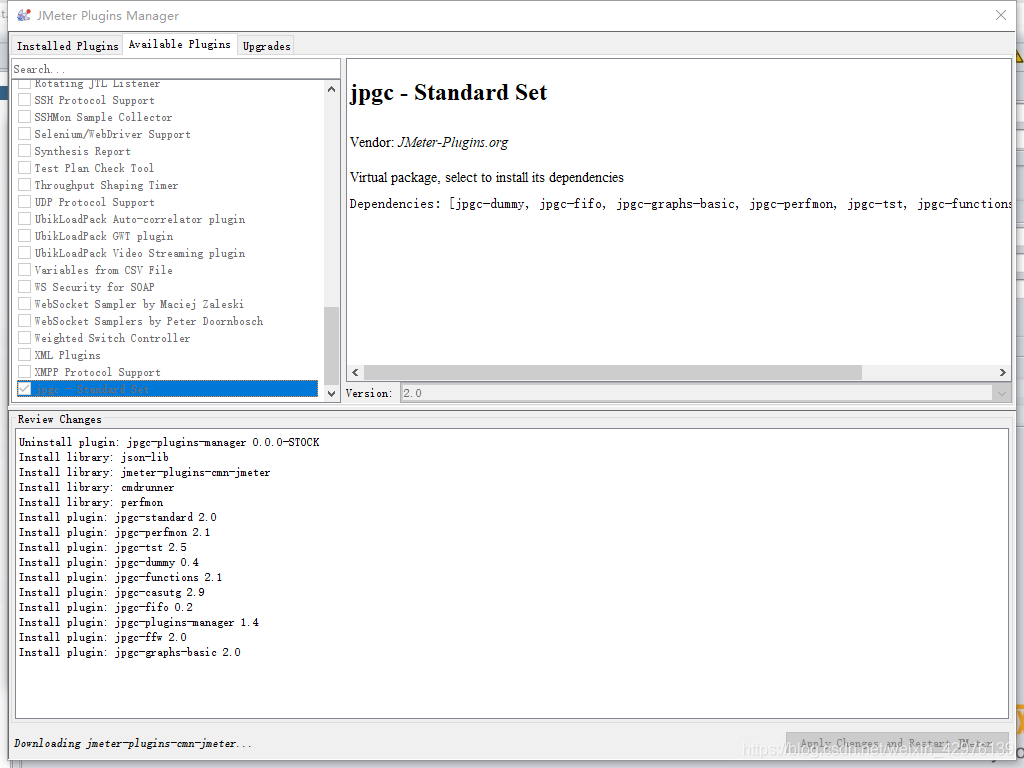Image resolution: width=1024 pixels, height=768 pixels.
Task: Click the 'Uninstall plugin: jpgc-plugins-manager 0.0.0-STOCK' line
Action: (169, 442)
